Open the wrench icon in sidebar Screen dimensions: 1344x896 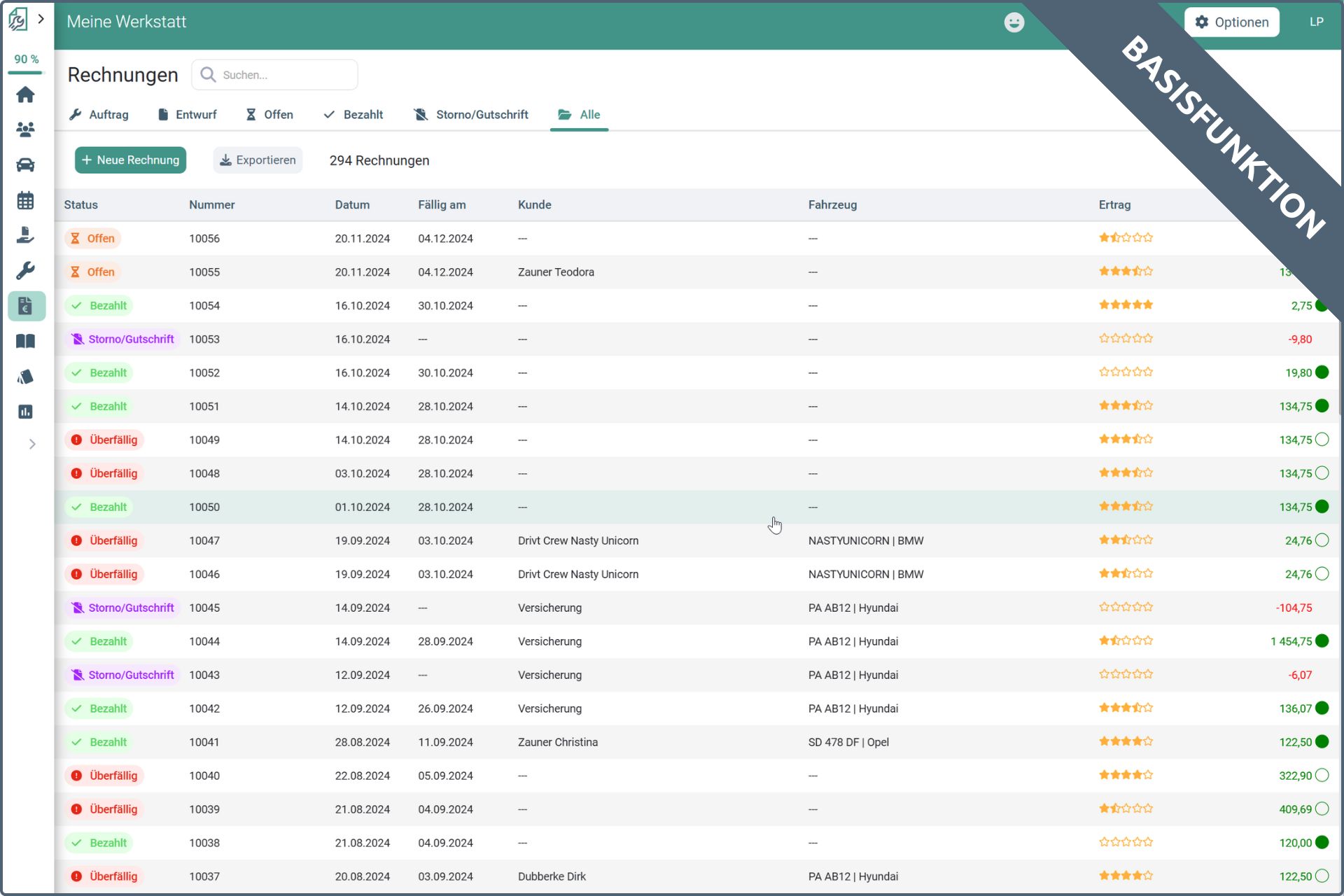(x=26, y=270)
